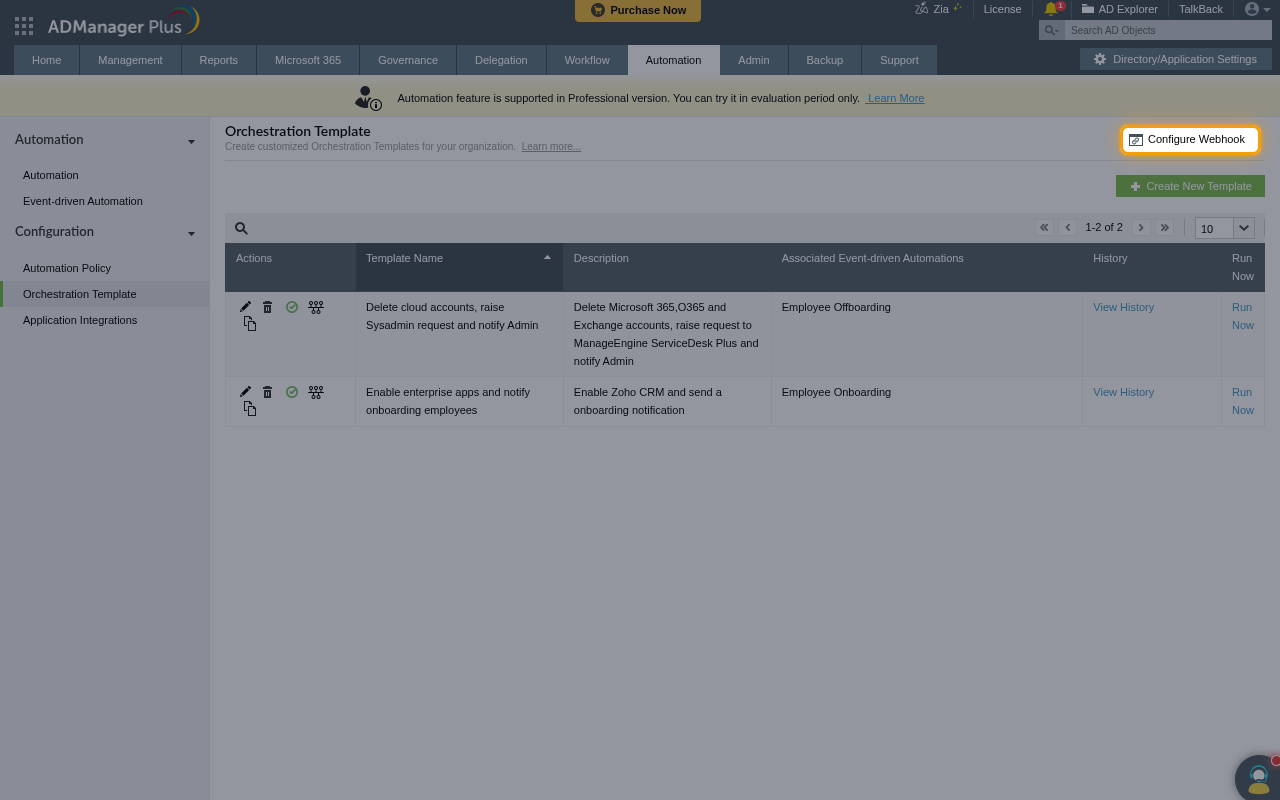
Task: Focus the Search AD Objects field
Action: coord(1167,30)
